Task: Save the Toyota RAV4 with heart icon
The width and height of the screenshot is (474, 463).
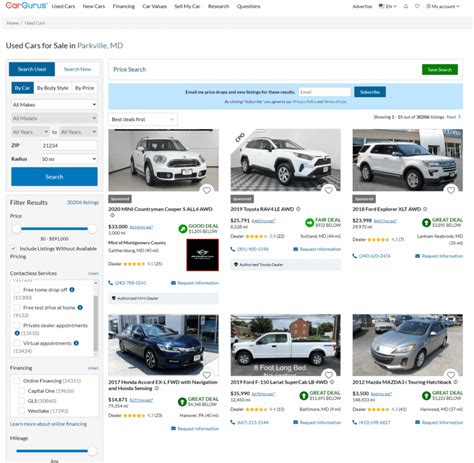Action: (x=329, y=190)
